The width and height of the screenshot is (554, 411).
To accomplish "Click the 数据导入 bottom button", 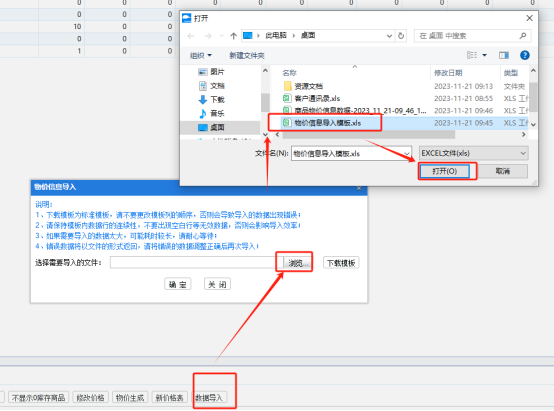I will click(209, 398).
